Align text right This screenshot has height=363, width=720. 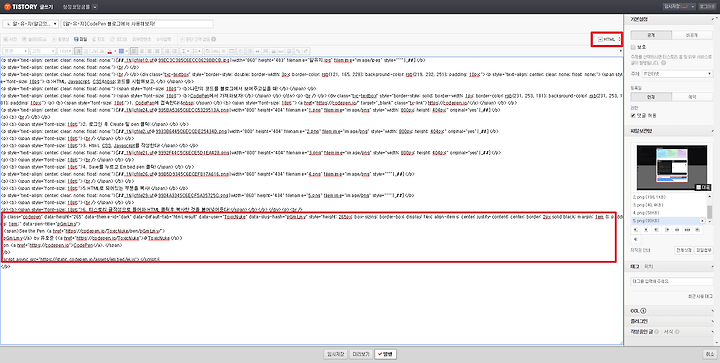(150, 51)
